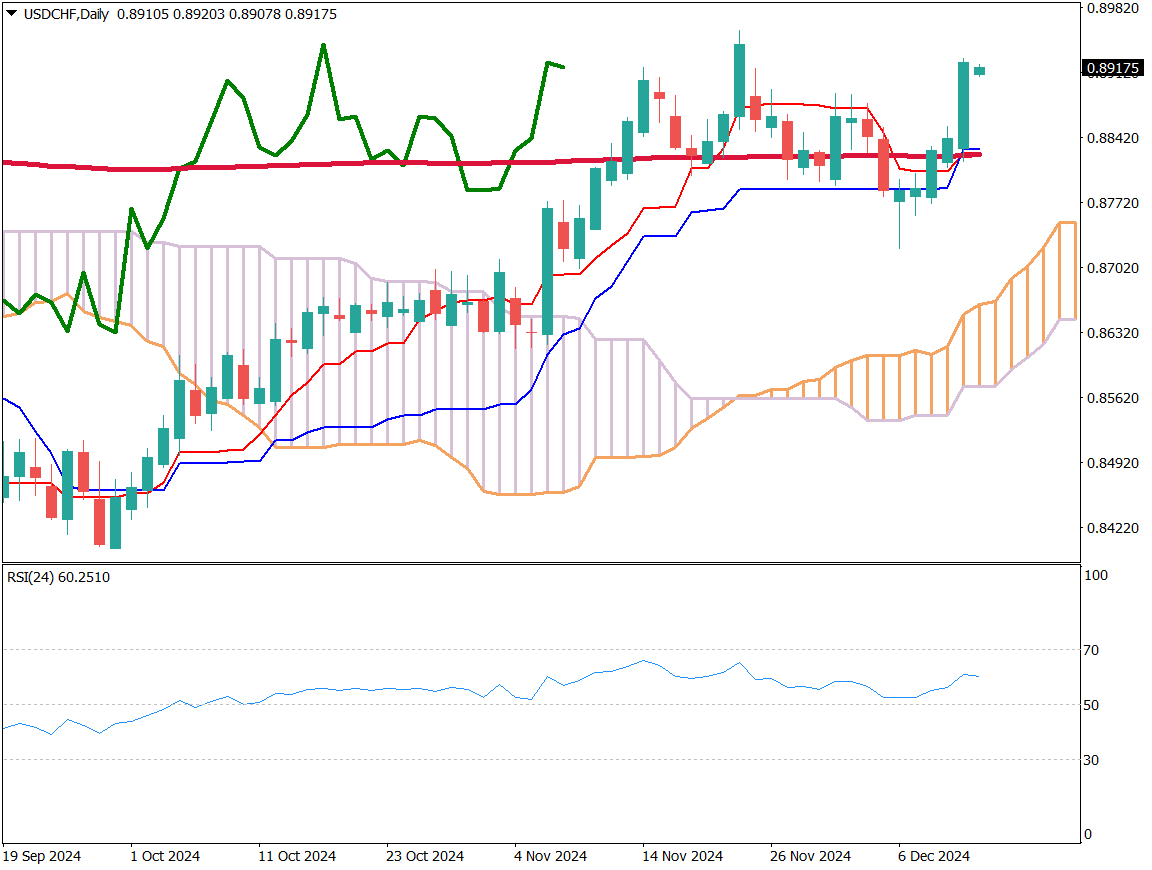
Task: Select the current price label 0.89175
Action: [1113, 68]
